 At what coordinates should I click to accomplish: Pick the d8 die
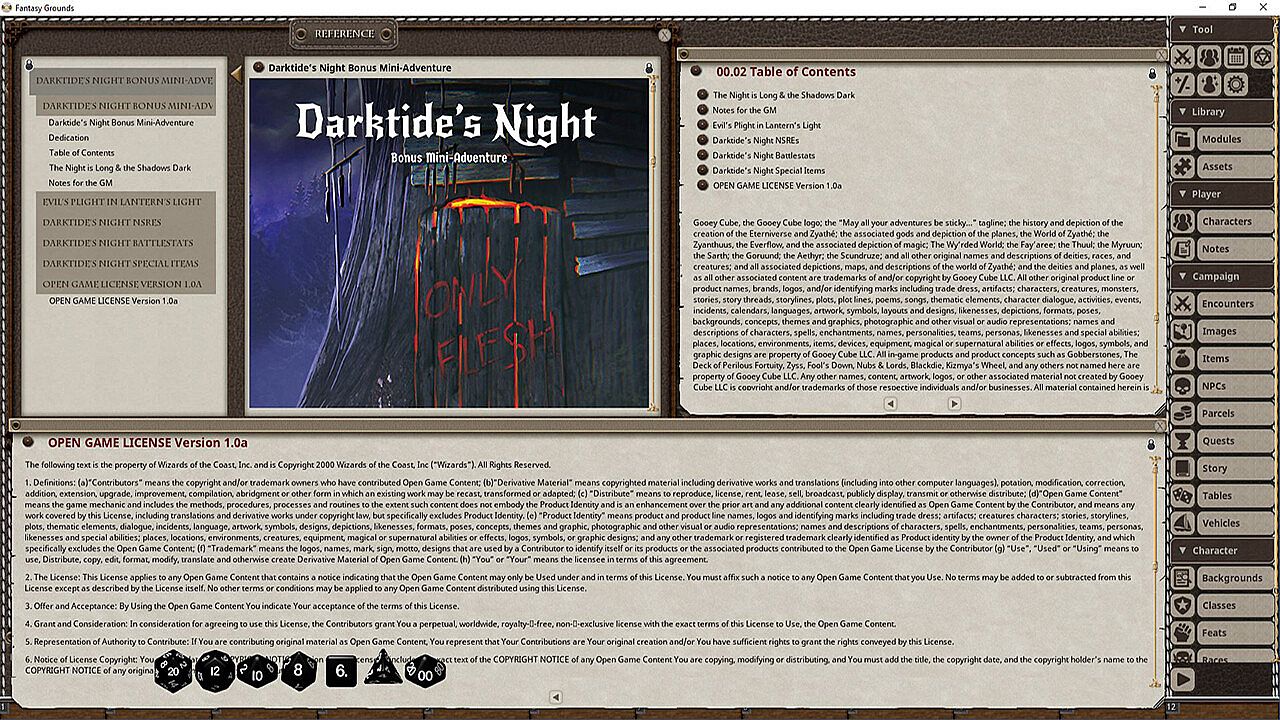299,671
